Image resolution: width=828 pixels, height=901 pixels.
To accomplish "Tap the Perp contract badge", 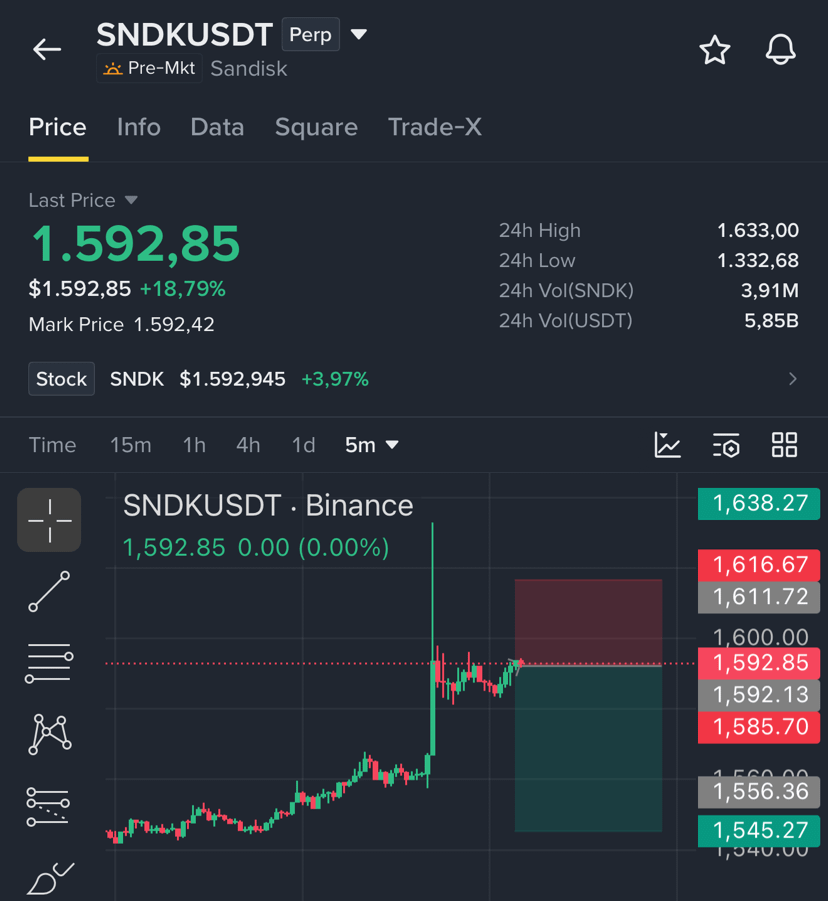I will tap(310, 34).
